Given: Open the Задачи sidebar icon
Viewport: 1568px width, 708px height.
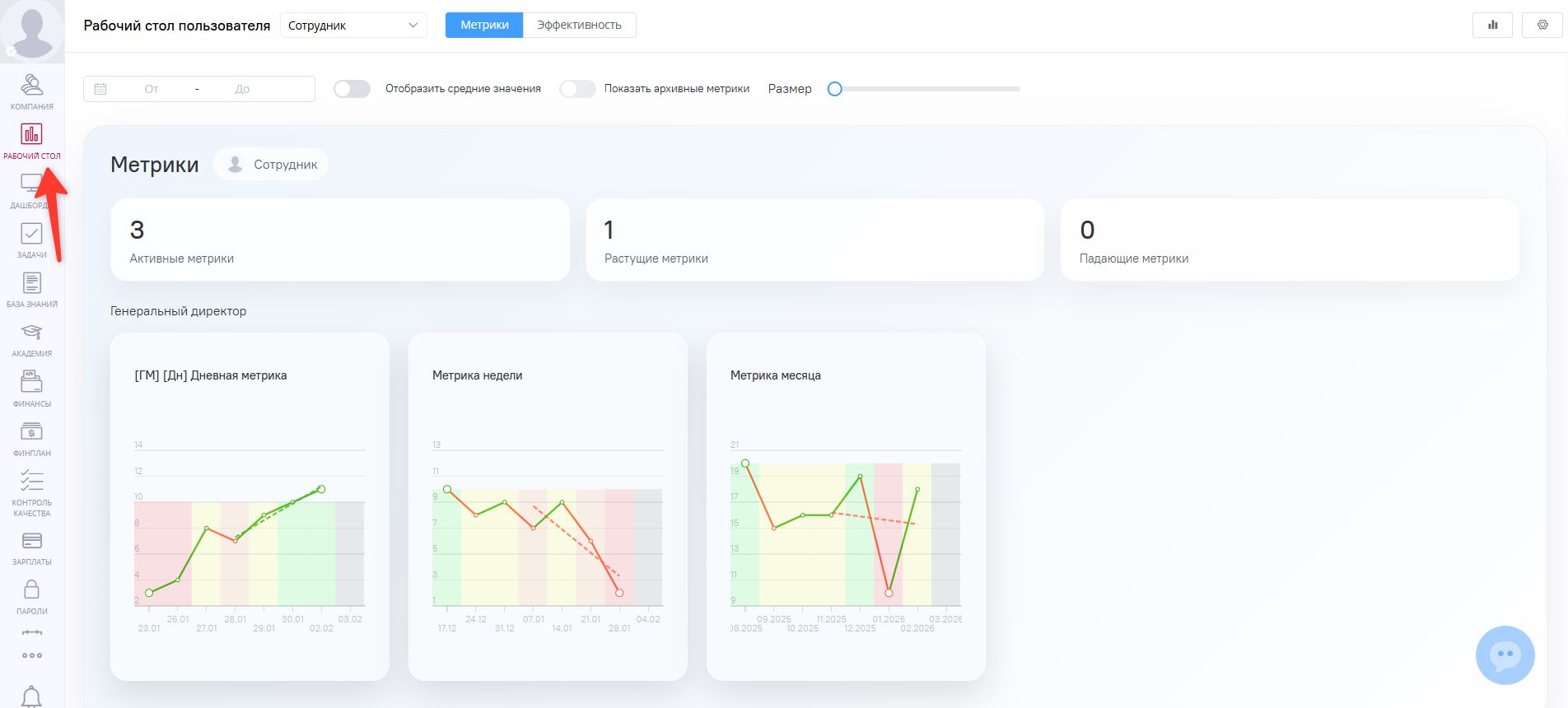Looking at the screenshot, I should click(x=31, y=240).
